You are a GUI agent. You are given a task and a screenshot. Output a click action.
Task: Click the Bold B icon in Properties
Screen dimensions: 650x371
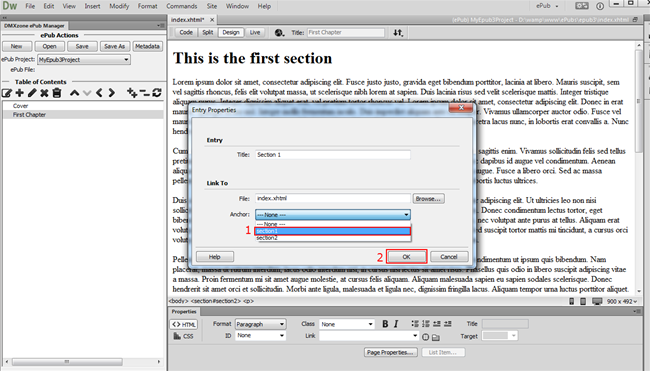pos(385,324)
